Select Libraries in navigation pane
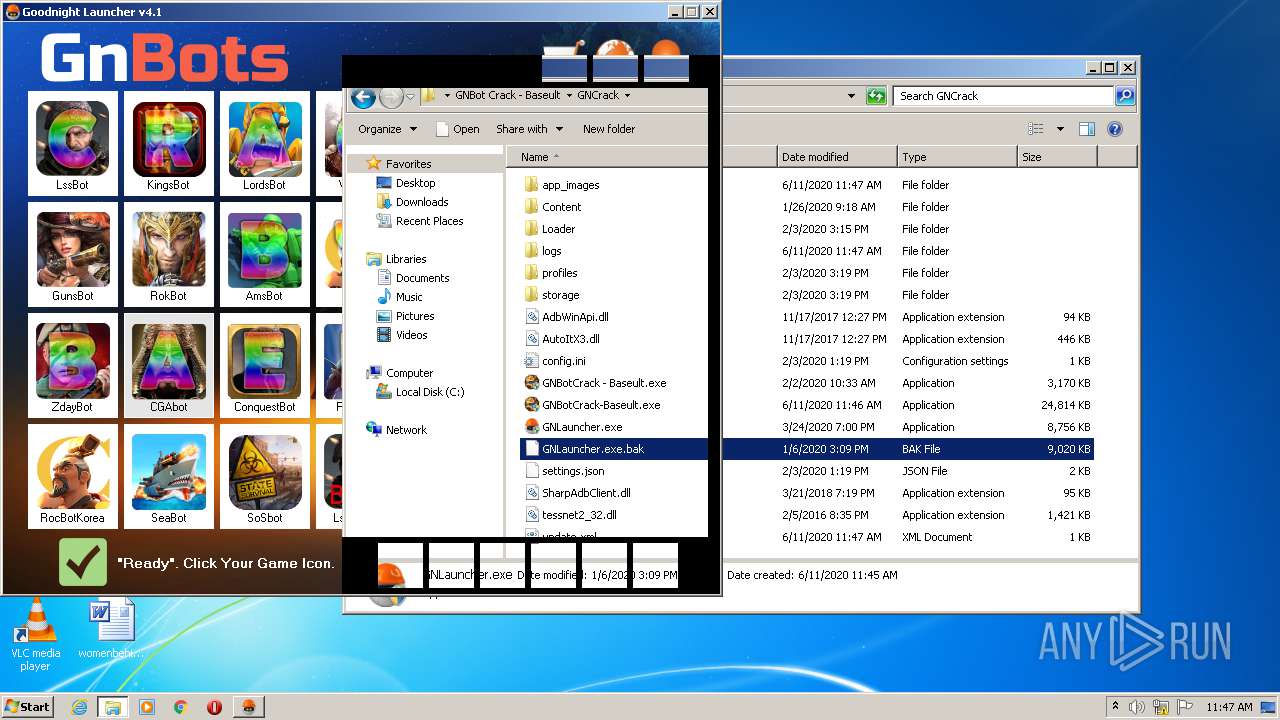The height and width of the screenshot is (720, 1280). [x=406, y=259]
